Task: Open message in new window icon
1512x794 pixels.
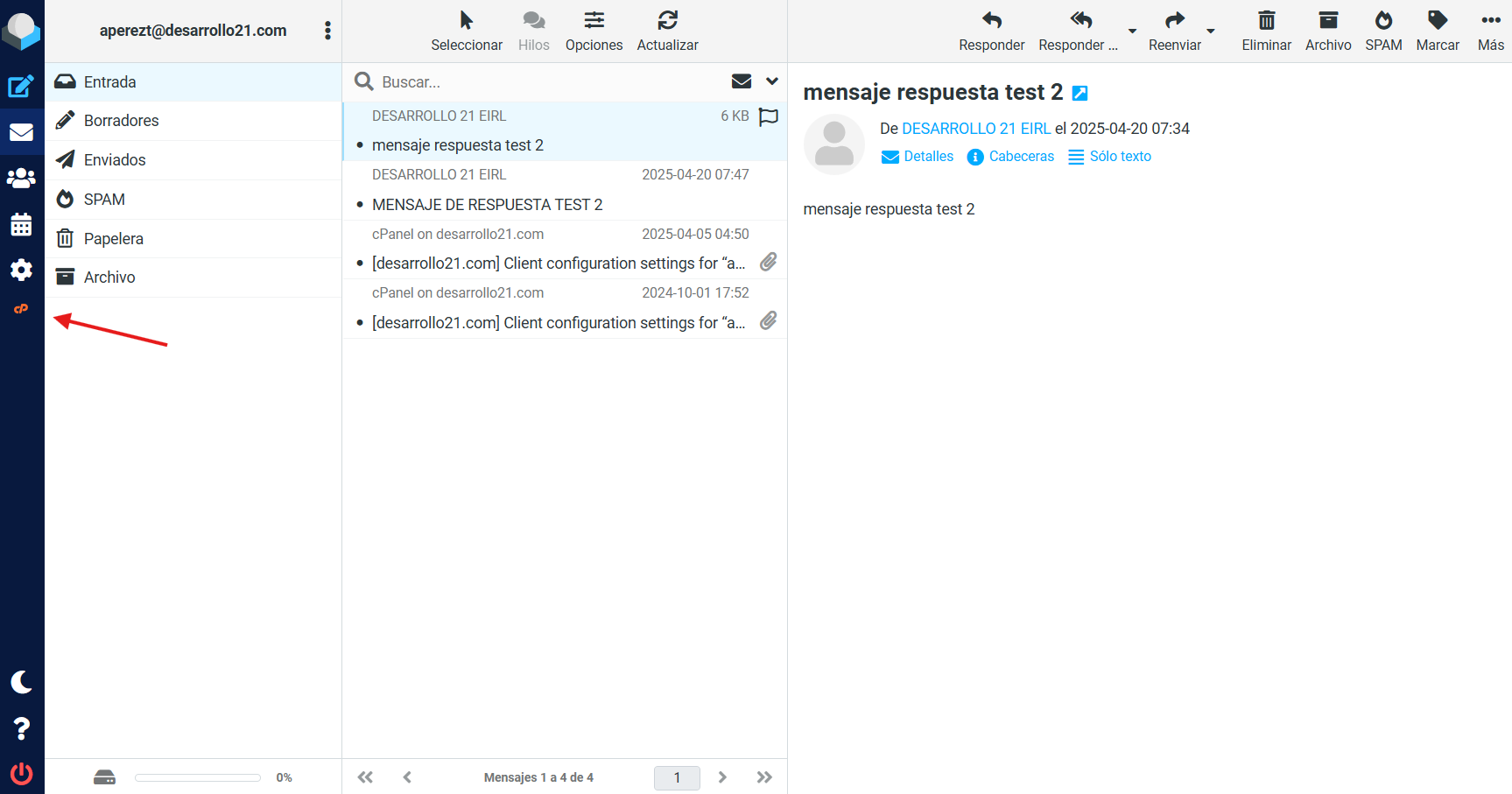Action: point(1080,93)
